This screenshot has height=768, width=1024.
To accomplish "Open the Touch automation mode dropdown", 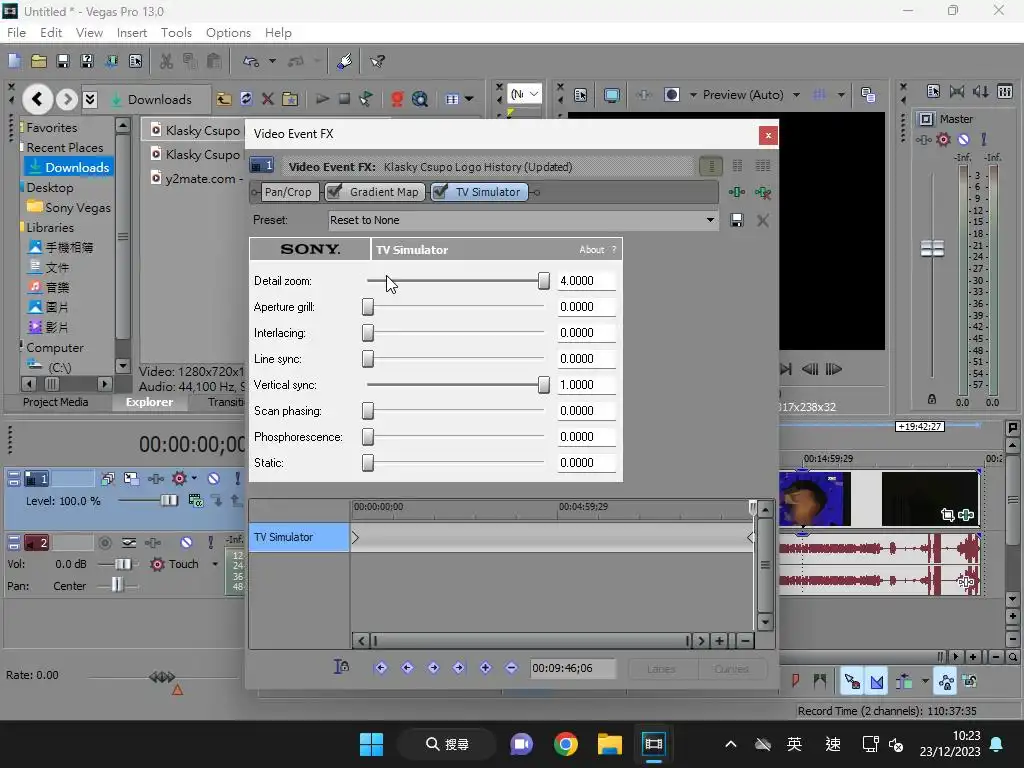I will (215, 564).
